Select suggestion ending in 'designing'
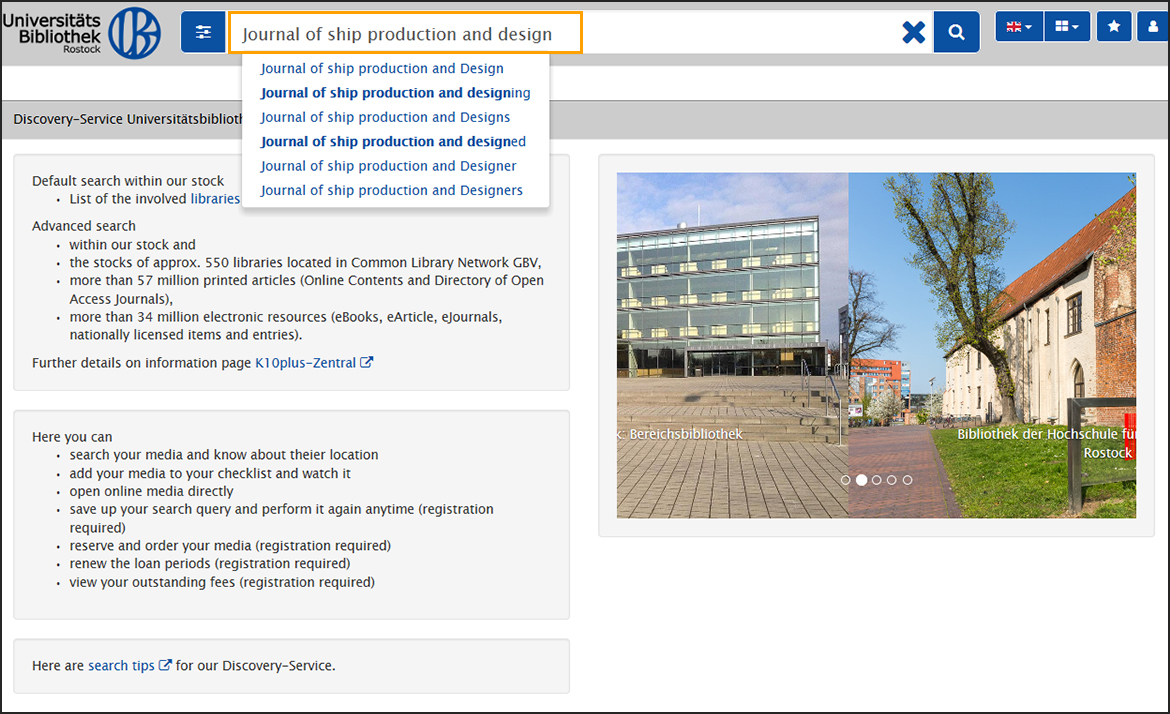The width and height of the screenshot is (1170, 714). click(x=395, y=93)
